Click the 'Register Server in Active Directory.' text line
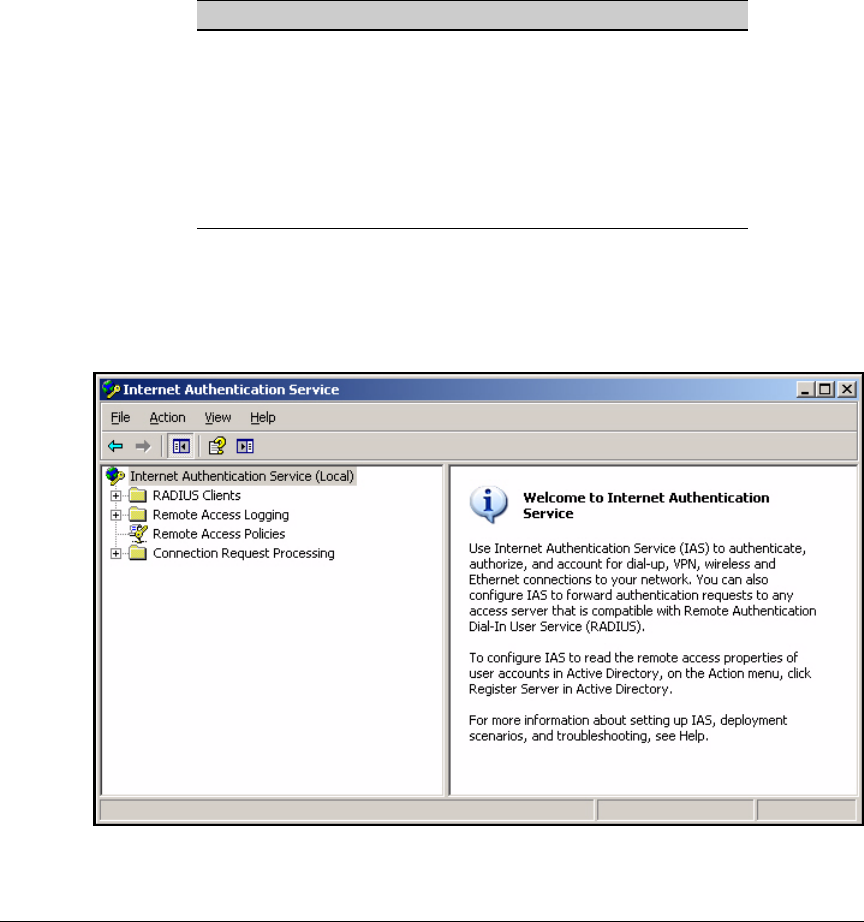The width and height of the screenshot is (864, 922). [x=570, y=689]
